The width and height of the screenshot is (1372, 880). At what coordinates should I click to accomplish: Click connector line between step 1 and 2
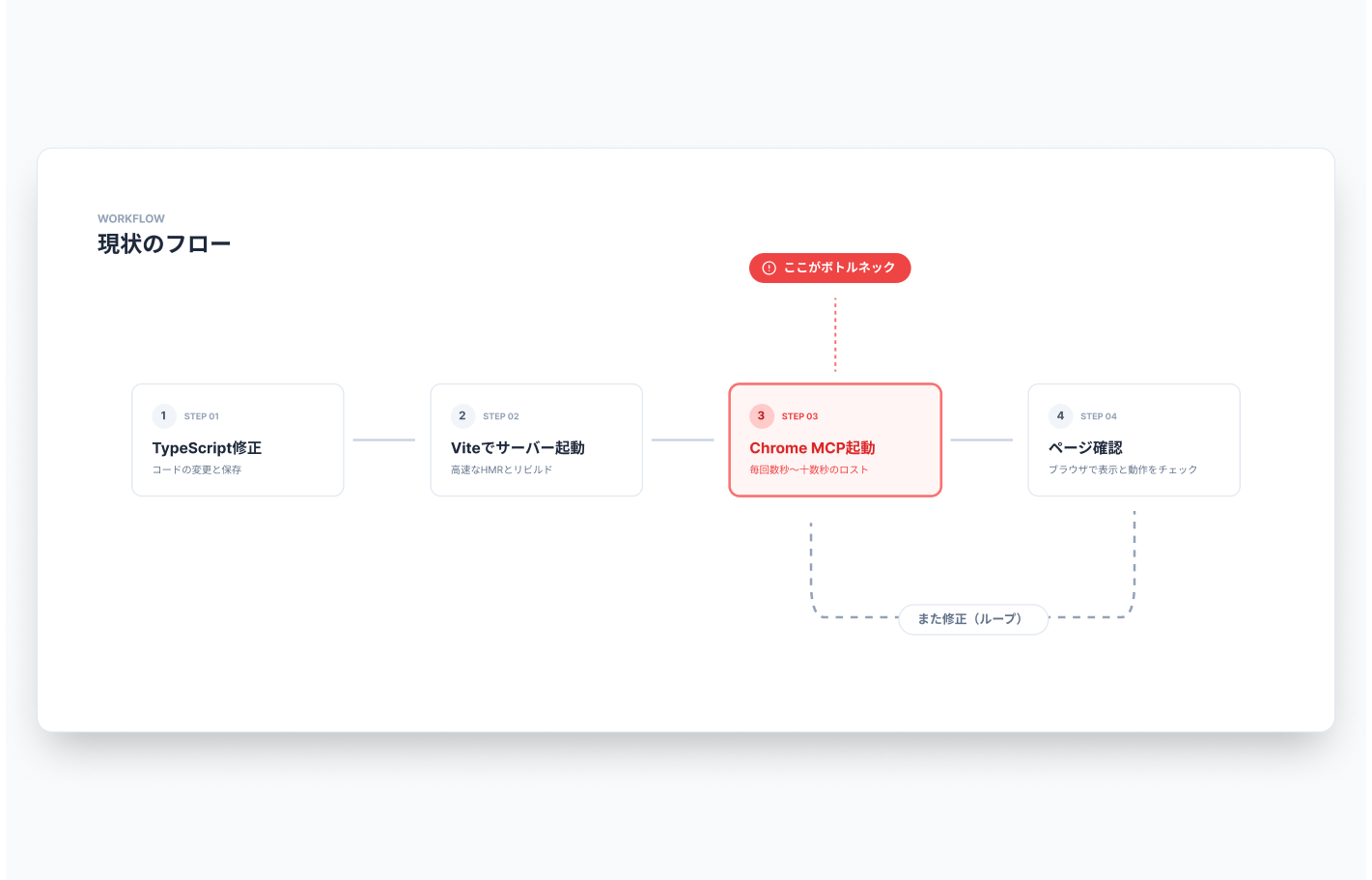[384, 440]
